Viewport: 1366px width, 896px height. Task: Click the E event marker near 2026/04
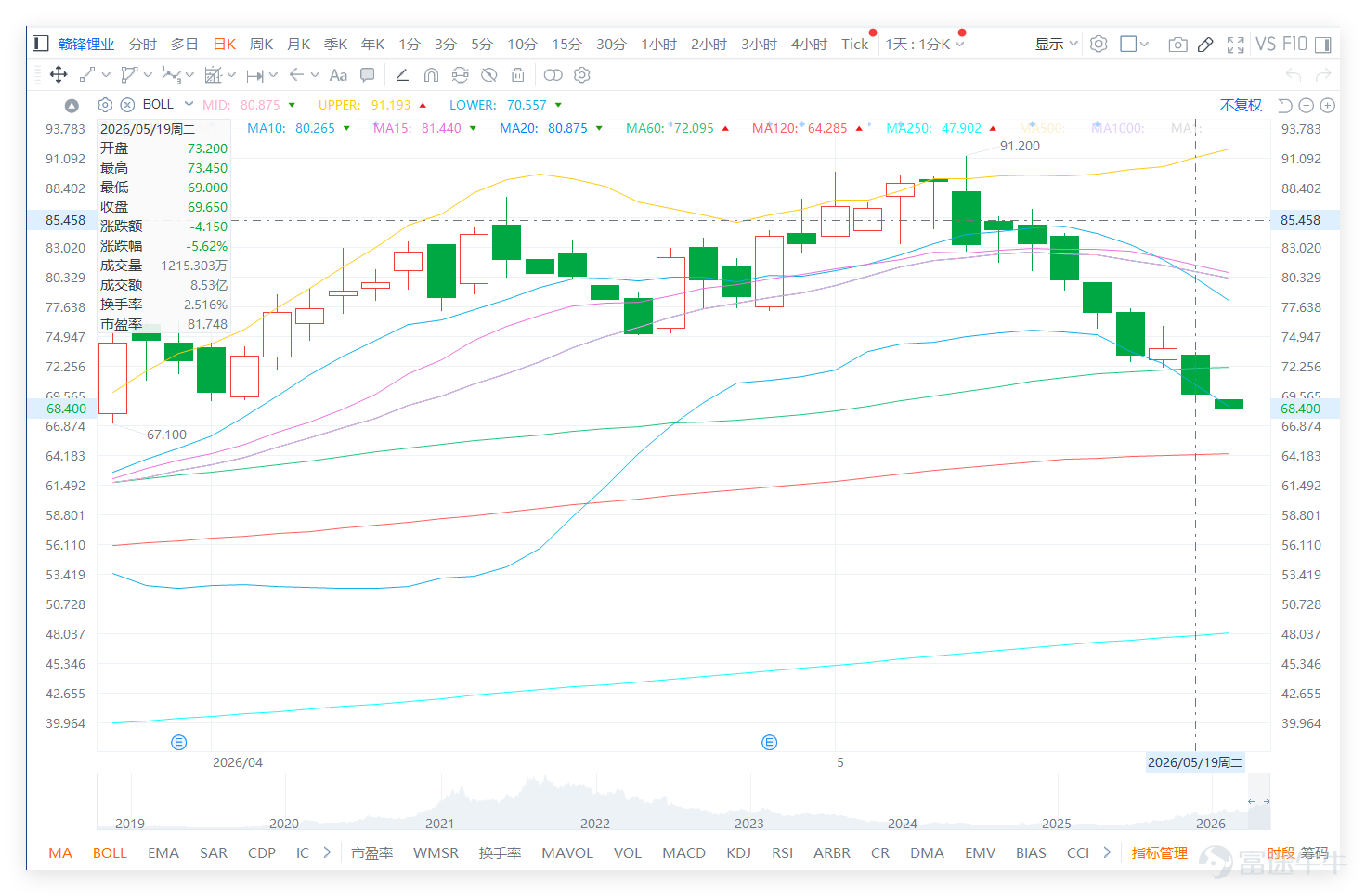pos(179,742)
